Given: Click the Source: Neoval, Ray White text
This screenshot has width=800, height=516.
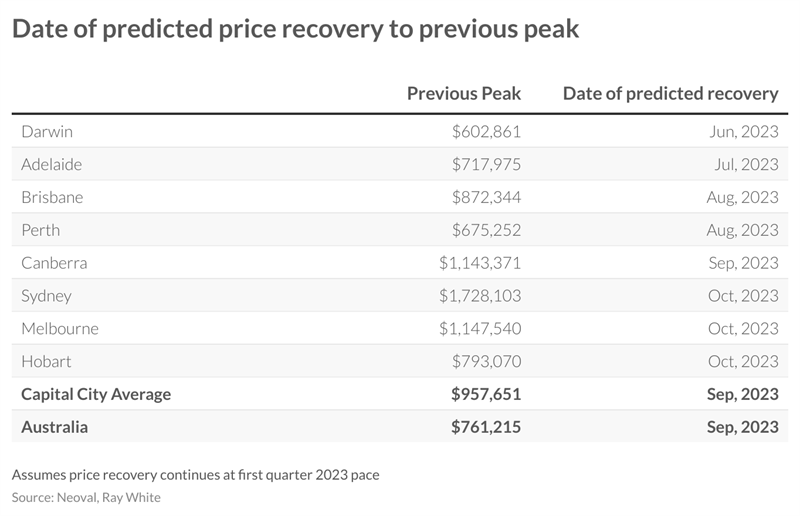Looking at the screenshot, I should 86,498.
